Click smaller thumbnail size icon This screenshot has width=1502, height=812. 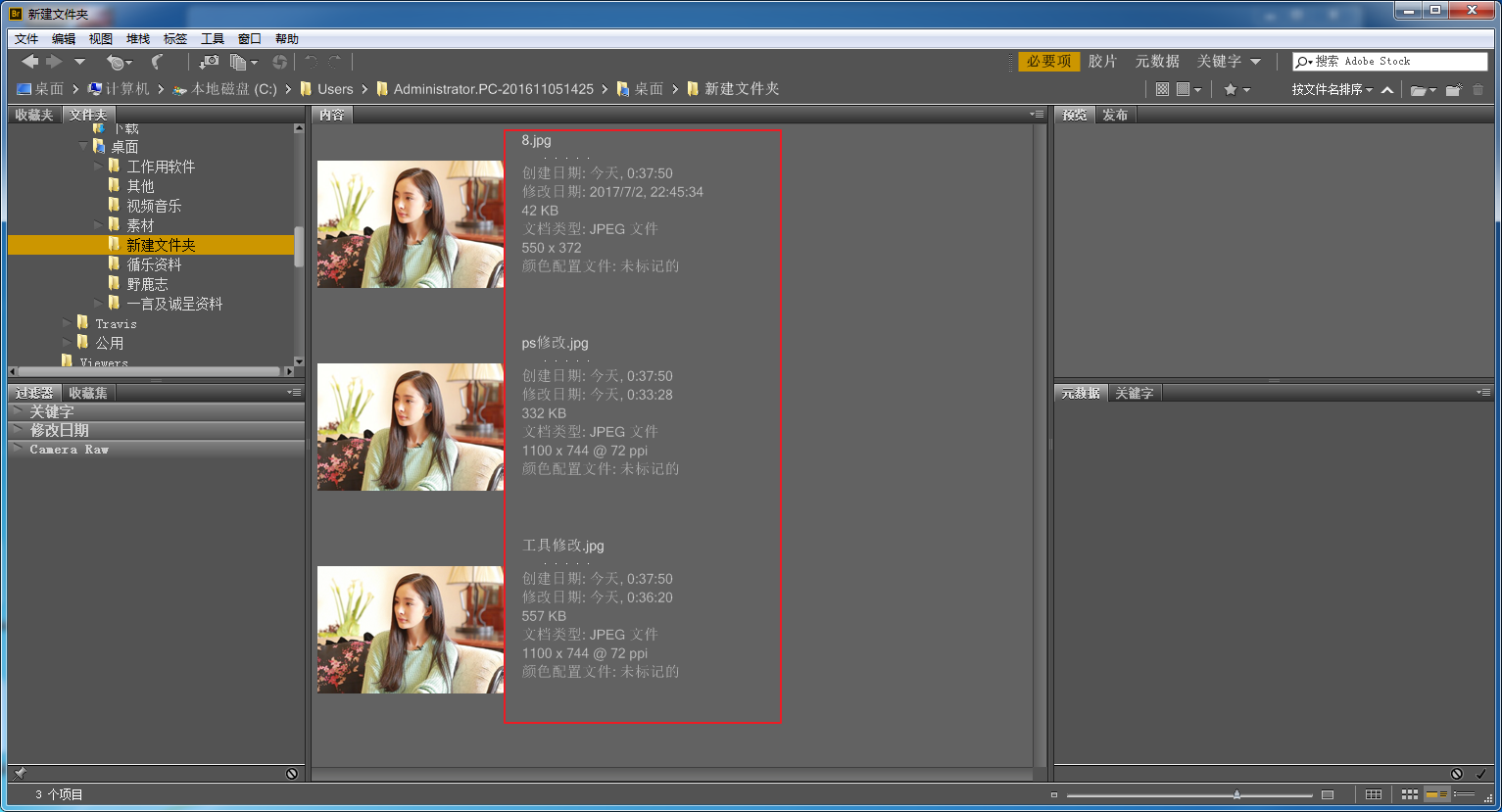[1054, 794]
